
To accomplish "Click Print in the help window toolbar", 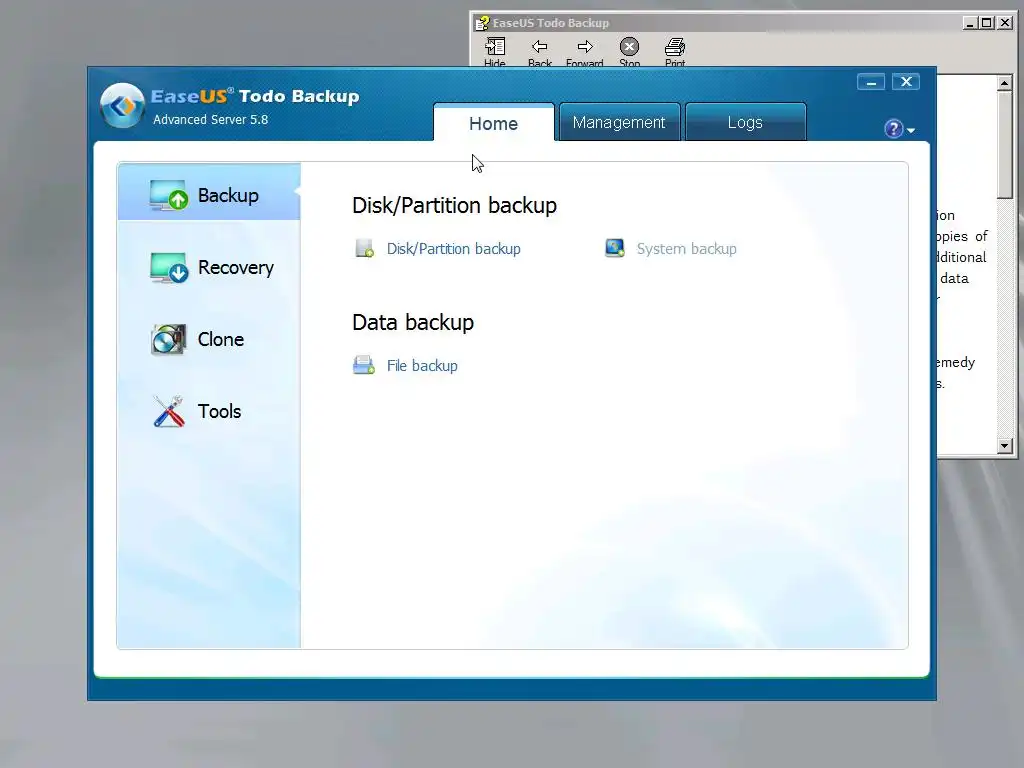I will point(675,52).
